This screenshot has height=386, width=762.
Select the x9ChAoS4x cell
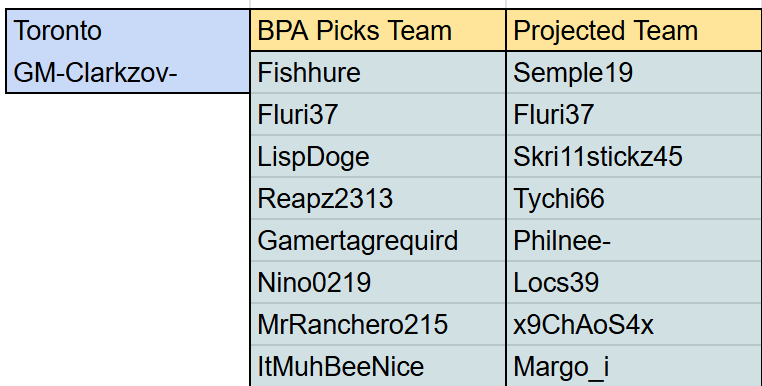click(634, 324)
